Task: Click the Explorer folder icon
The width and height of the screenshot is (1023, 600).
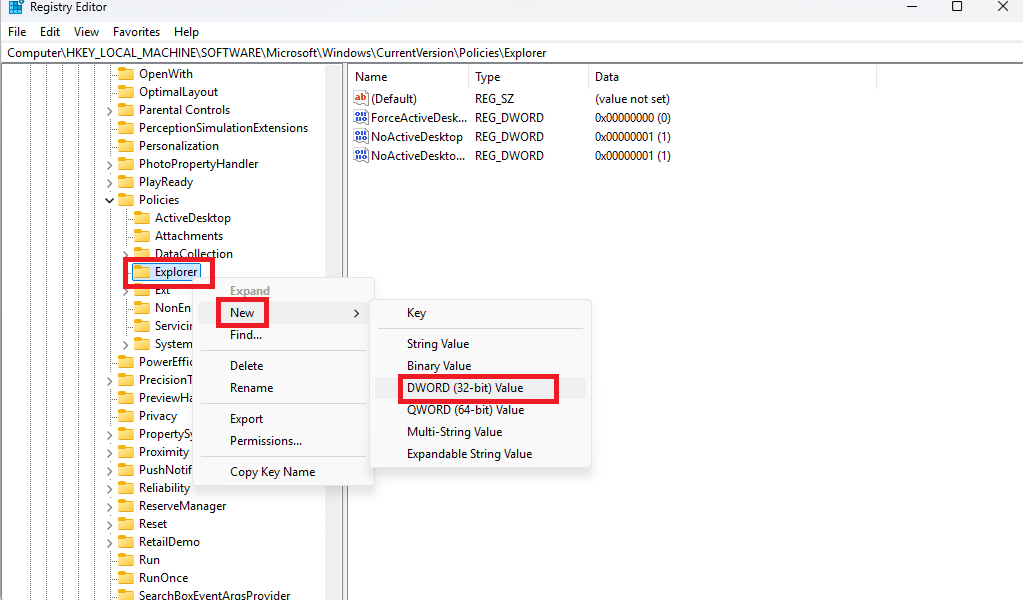Action: point(142,272)
